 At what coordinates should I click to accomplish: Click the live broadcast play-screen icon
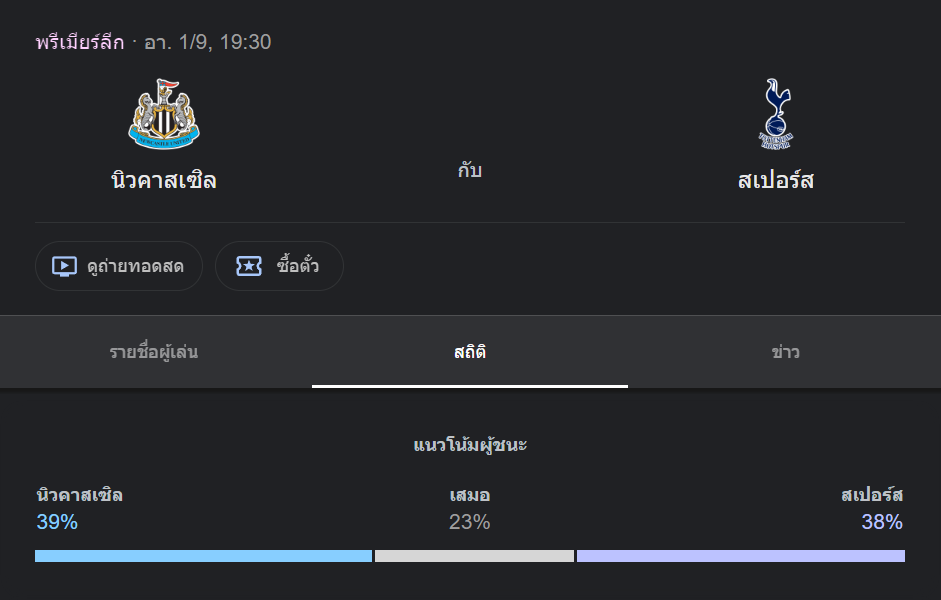[x=64, y=266]
